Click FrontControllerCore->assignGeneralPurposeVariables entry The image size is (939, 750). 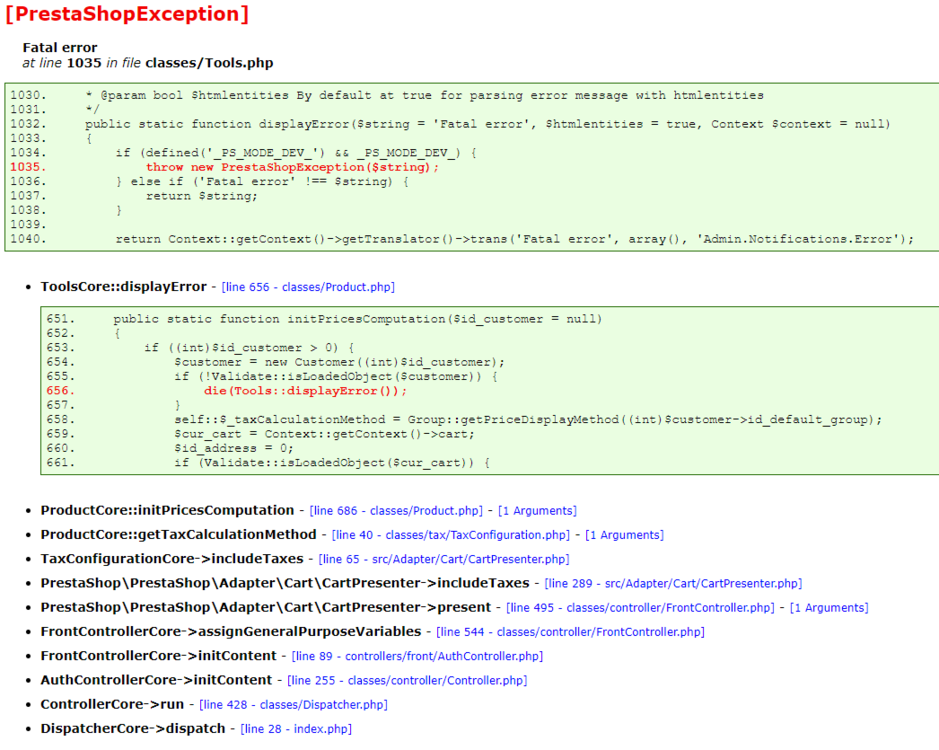[231, 631]
